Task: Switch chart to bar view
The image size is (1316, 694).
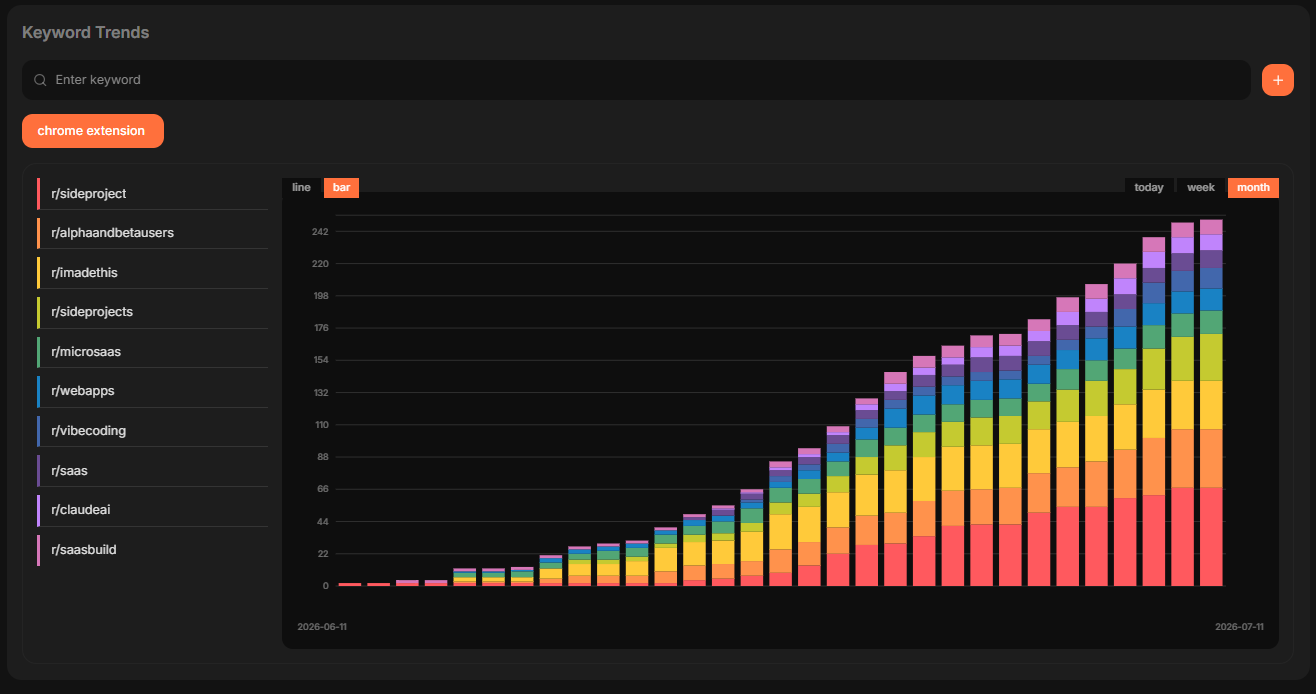Action: click(x=341, y=188)
